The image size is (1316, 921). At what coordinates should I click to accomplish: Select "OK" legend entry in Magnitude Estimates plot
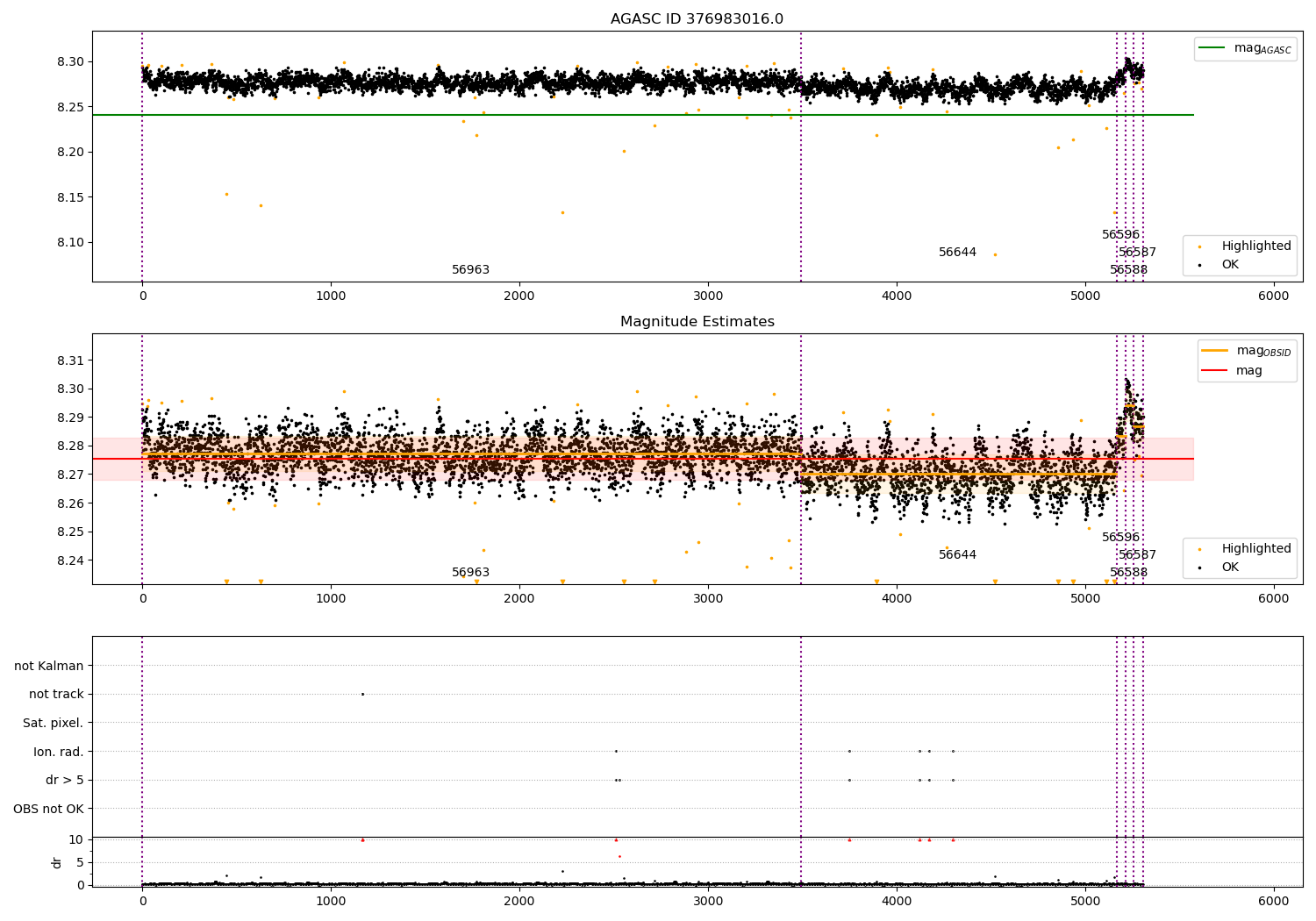click(1230, 567)
